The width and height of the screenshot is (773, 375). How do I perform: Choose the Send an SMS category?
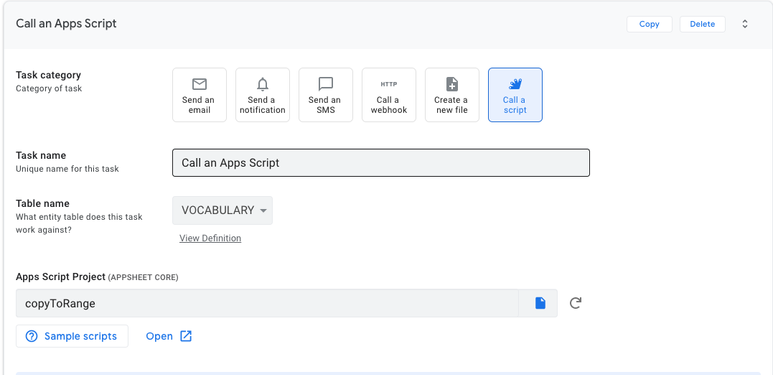pyautogui.click(x=325, y=95)
